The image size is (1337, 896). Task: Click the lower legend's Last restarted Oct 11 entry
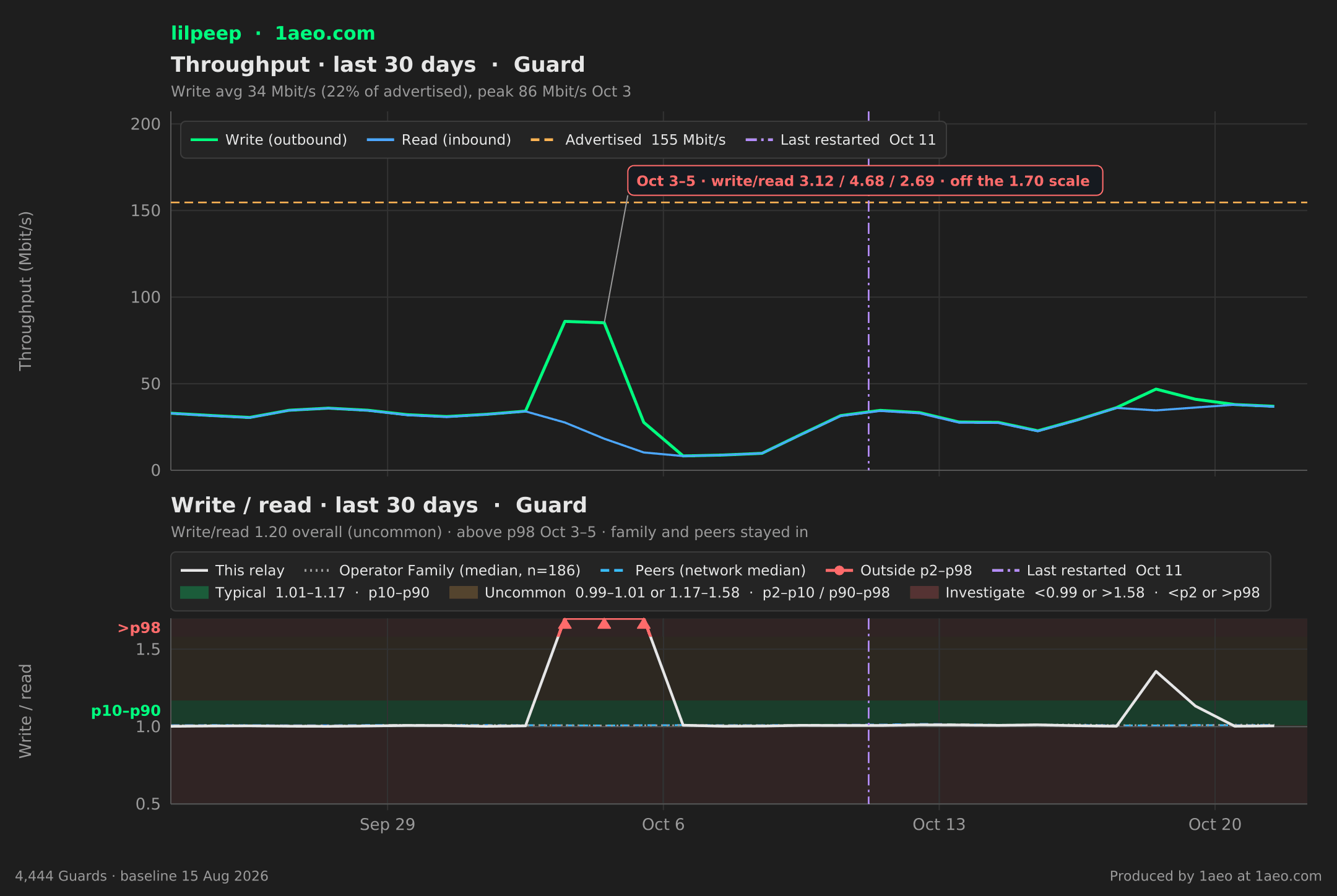click(x=1087, y=571)
